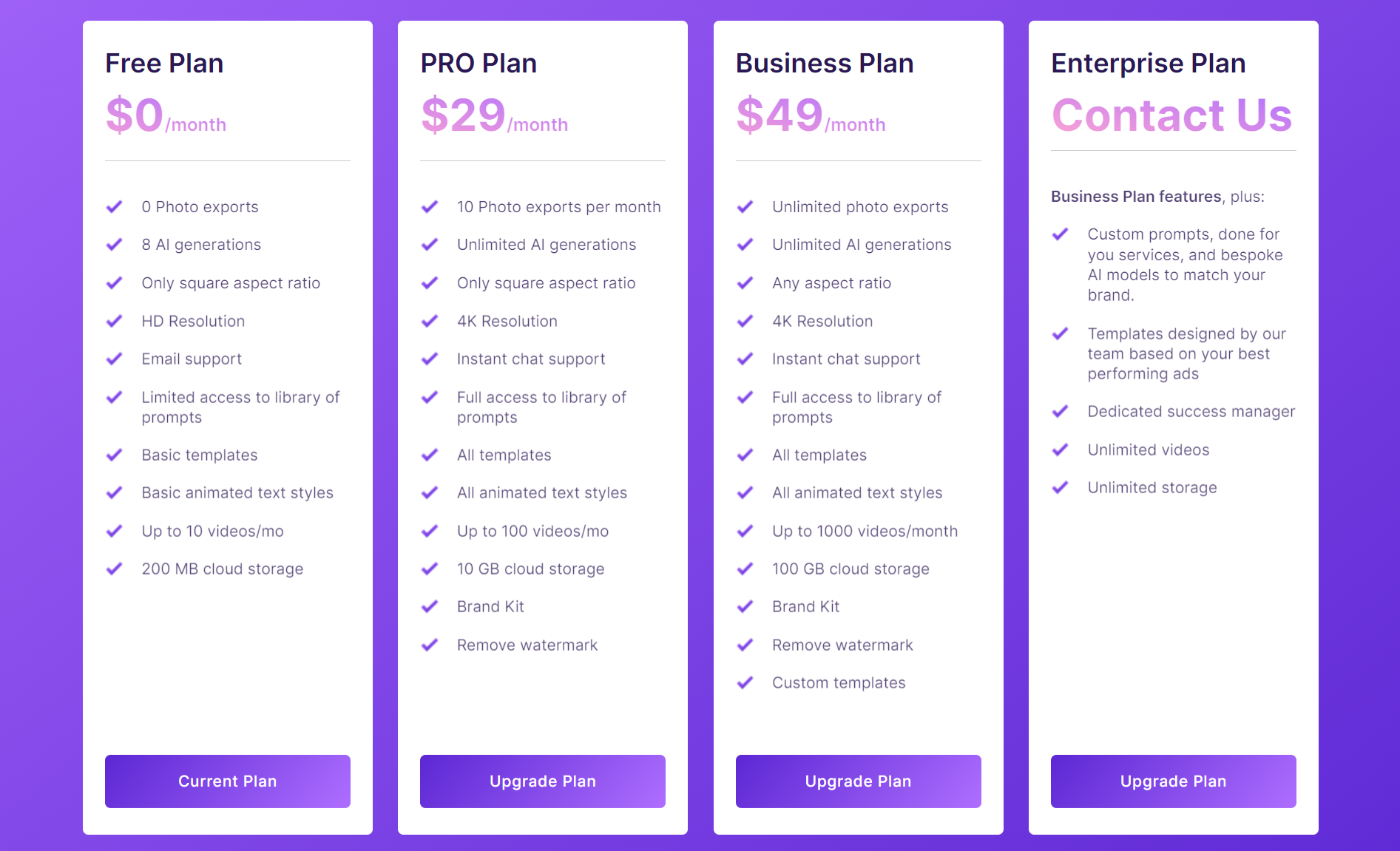Screen dimensions: 1400x851
Task: Click checkmark next to HD Resolution
Action: pyautogui.click(x=115, y=321)
